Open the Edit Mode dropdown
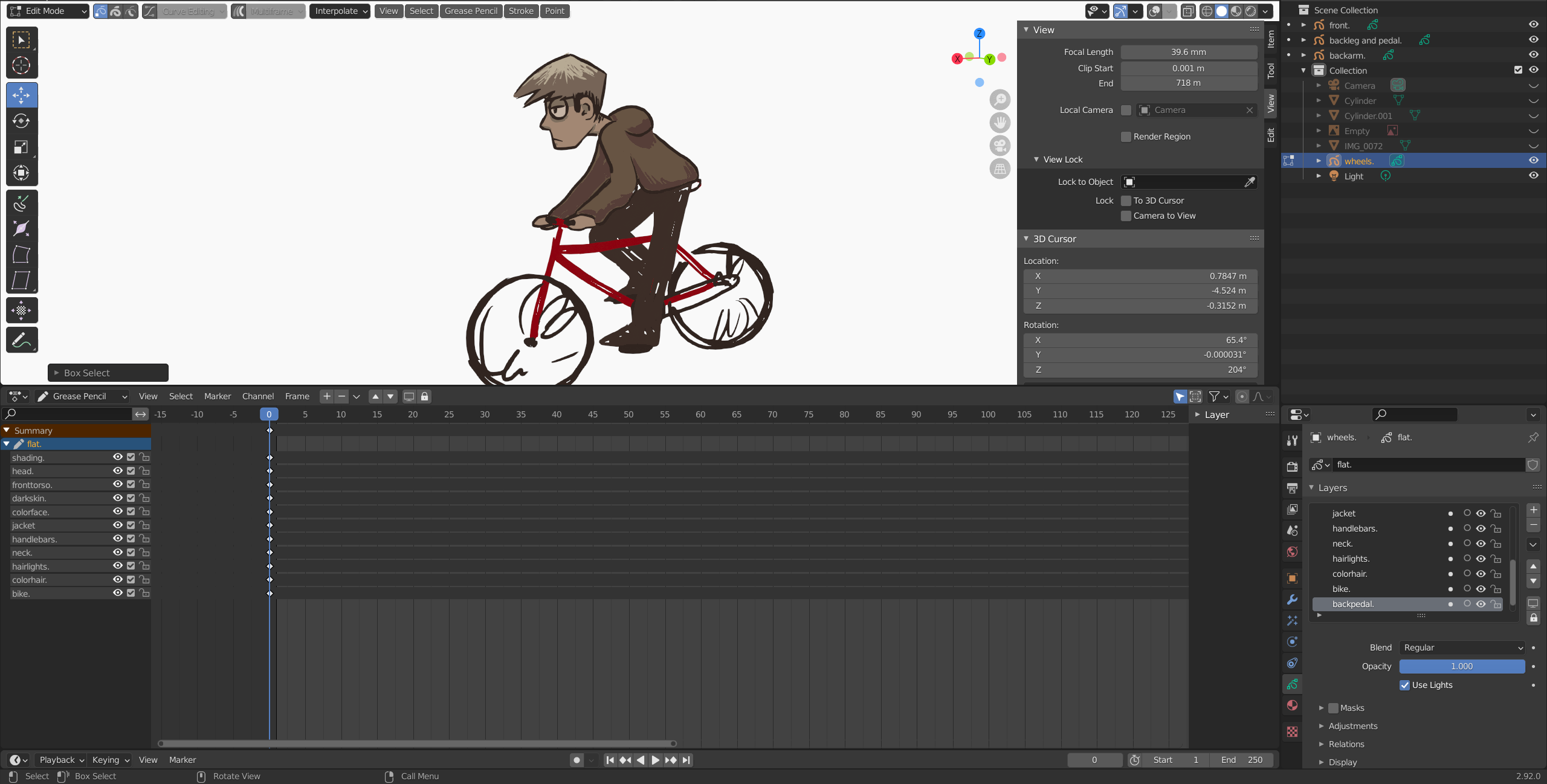Image resolution: width=1547 pixels, height=784 pixels. click(x=48, y=11)
